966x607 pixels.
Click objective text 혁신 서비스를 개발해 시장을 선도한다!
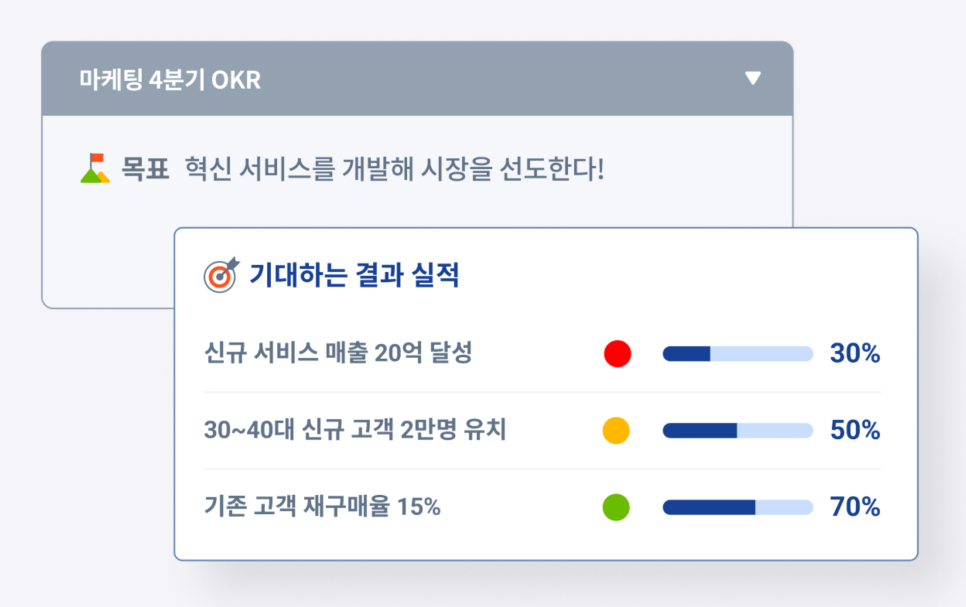tap(394, 169)
